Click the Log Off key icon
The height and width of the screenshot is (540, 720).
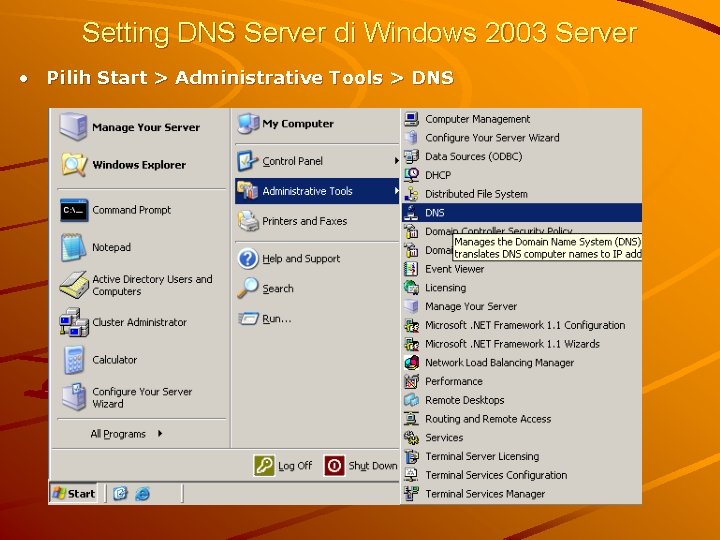tap(264, 466)
